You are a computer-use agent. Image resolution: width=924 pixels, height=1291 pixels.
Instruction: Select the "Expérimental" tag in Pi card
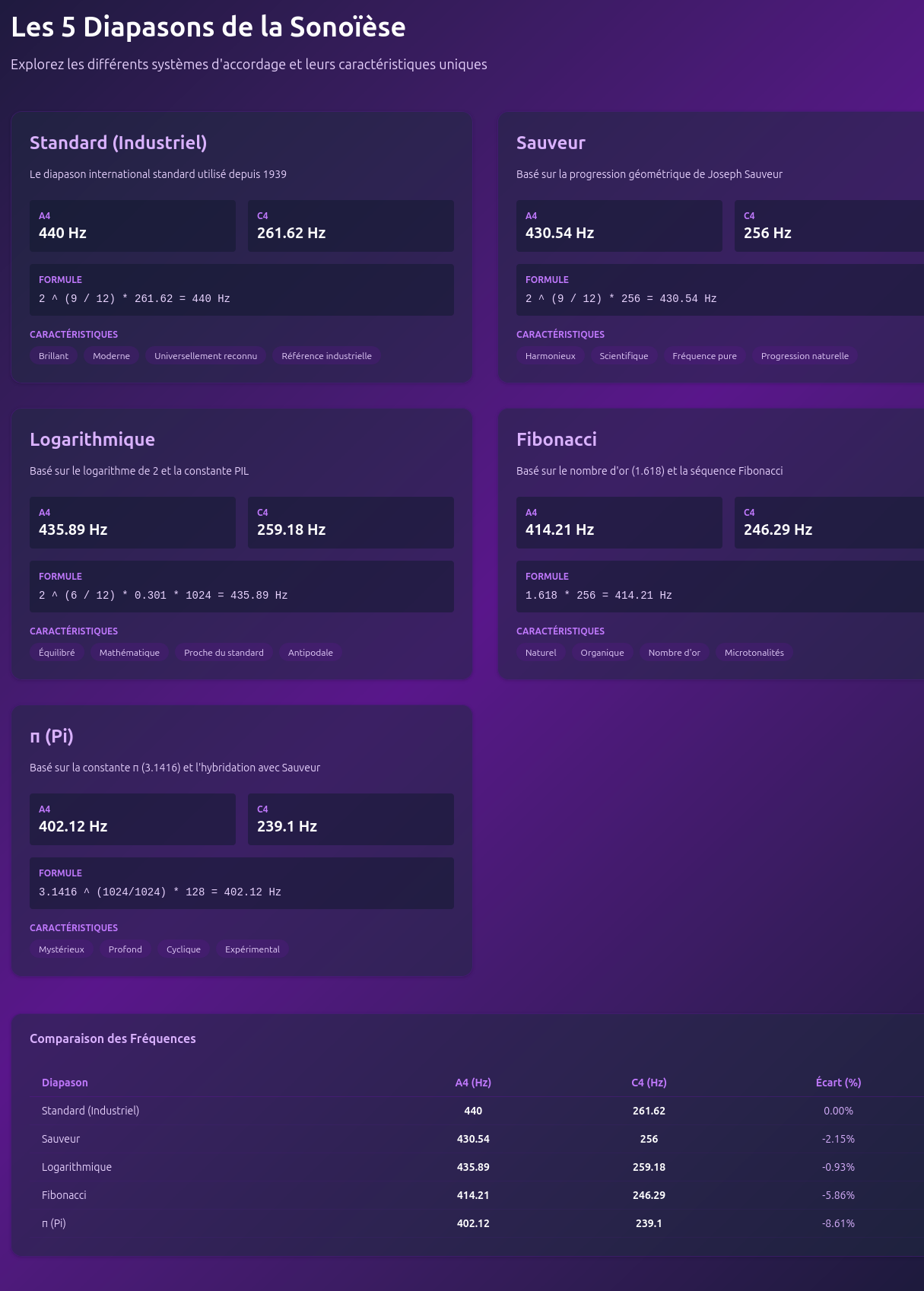coord(252,949)
